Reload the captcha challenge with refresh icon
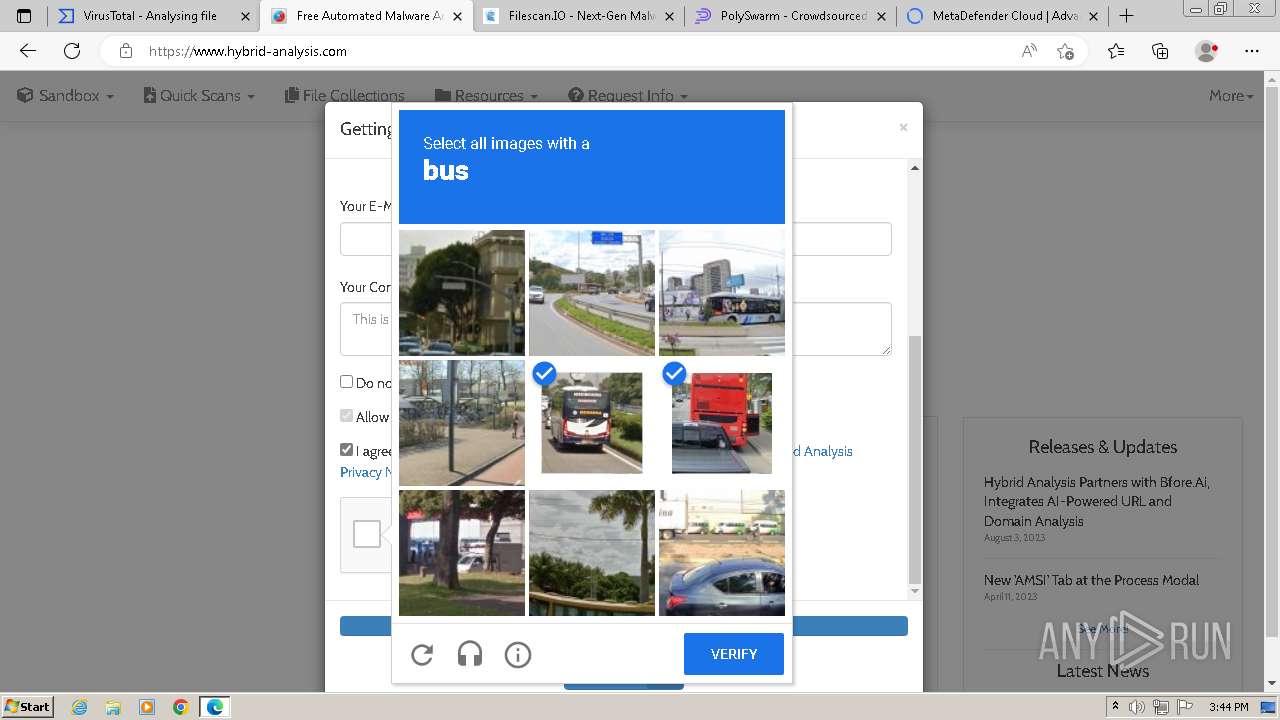This screenshot has width=1280, height=720. (x=422, y=654)
